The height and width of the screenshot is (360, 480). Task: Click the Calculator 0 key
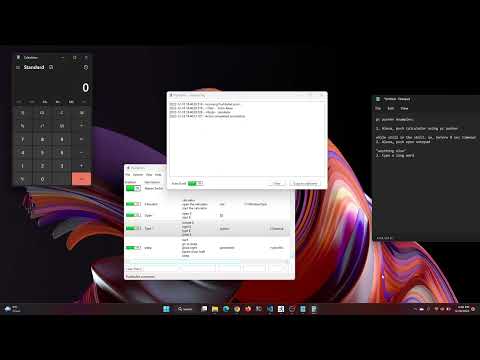[x=42, y=179]
